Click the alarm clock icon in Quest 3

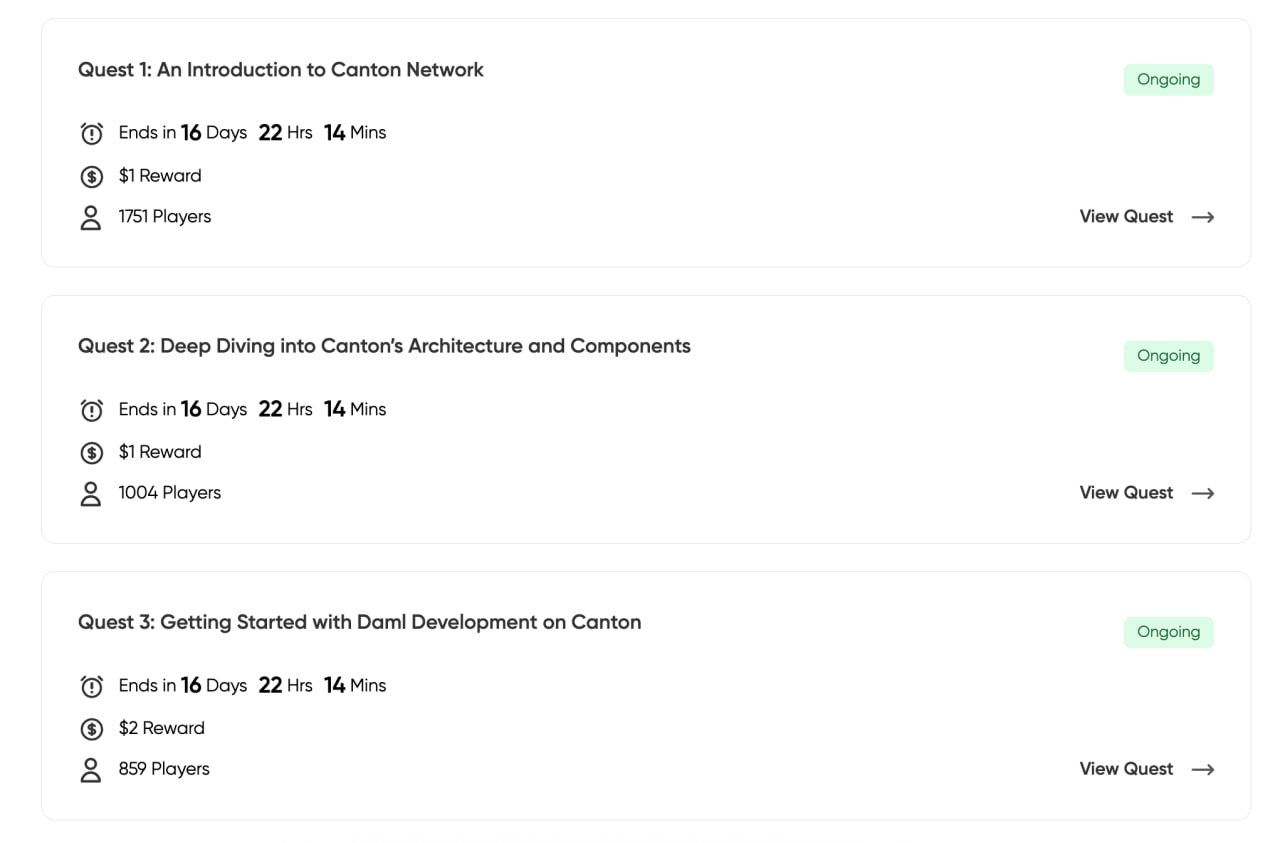click(x=91, y=686)
